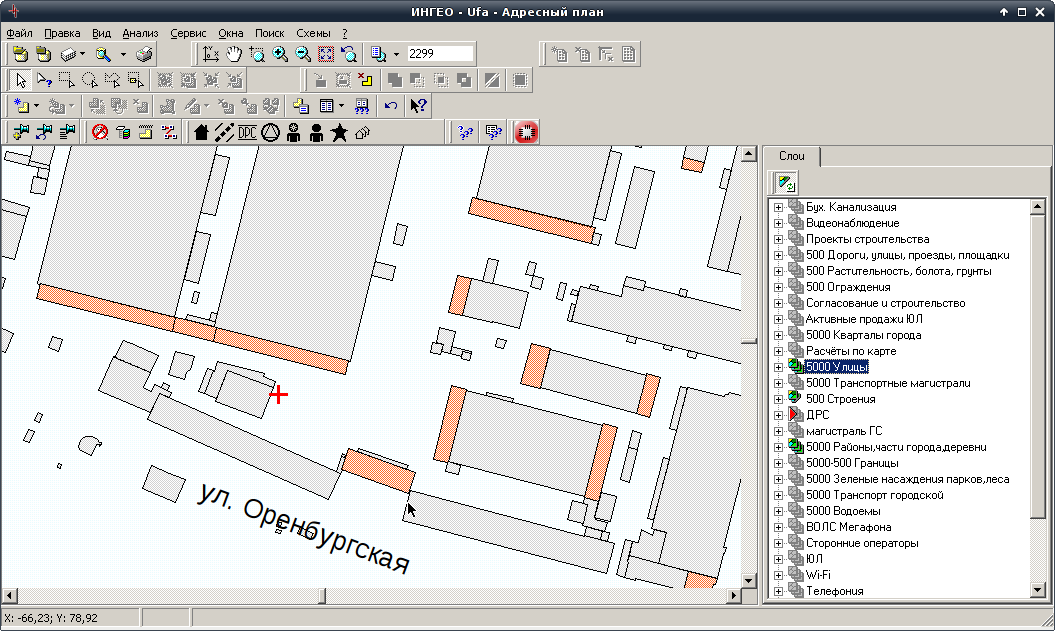Expand the Видеонаблюдение layer node

778,223
